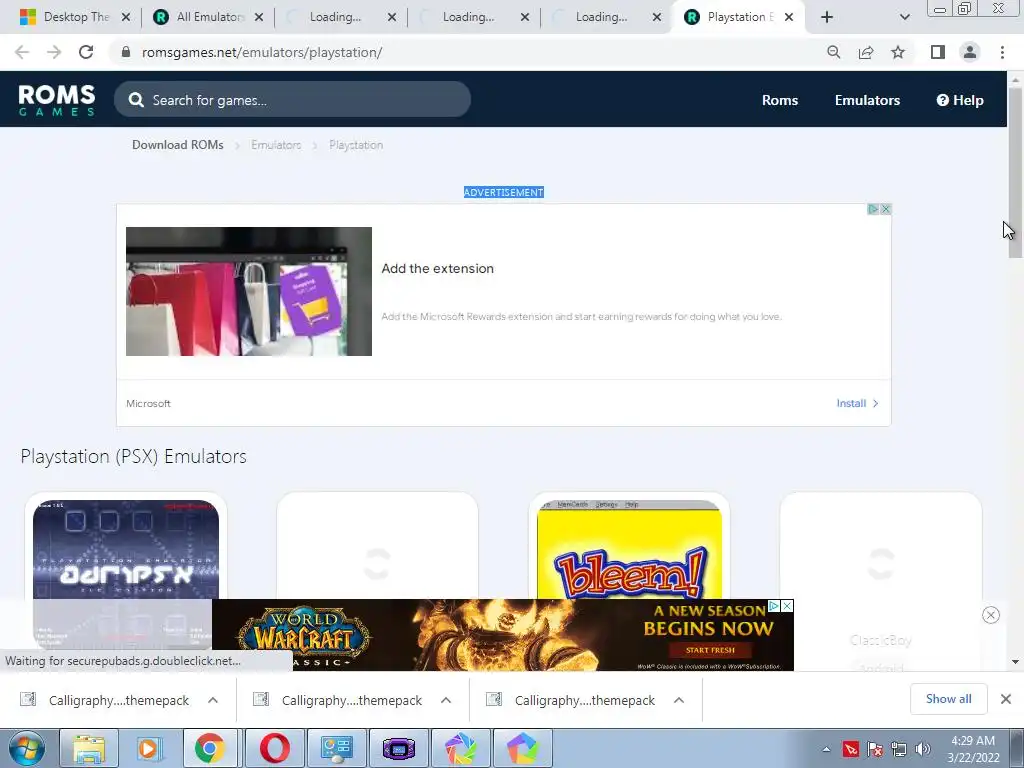Click the scrollbar down arrow

[1015, 662]
